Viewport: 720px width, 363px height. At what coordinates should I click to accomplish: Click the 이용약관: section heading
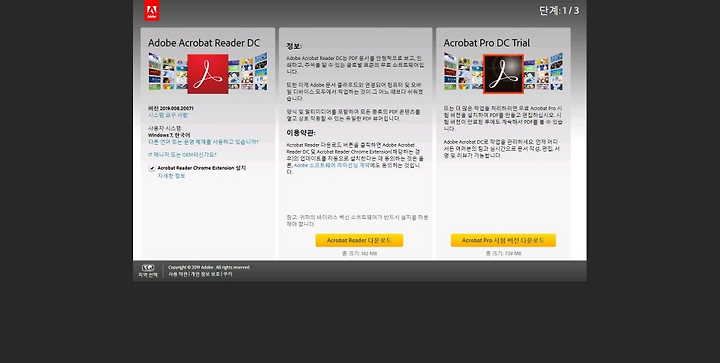coord(301,133)
